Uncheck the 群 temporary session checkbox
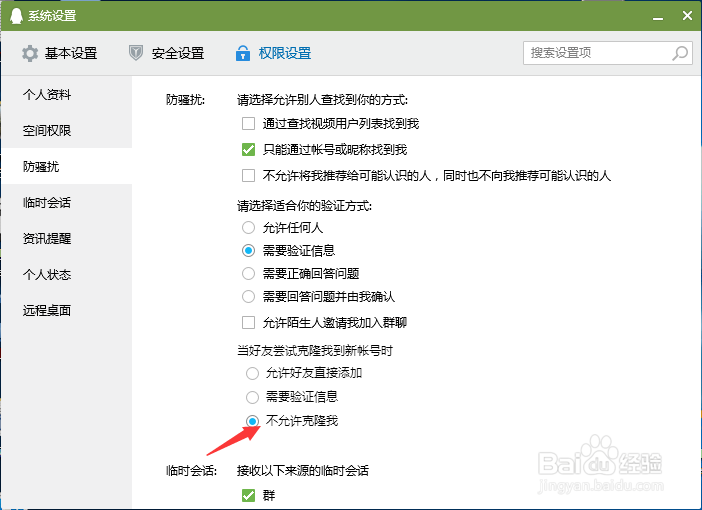This screenshot has height=510, width=702. (248, 496)
